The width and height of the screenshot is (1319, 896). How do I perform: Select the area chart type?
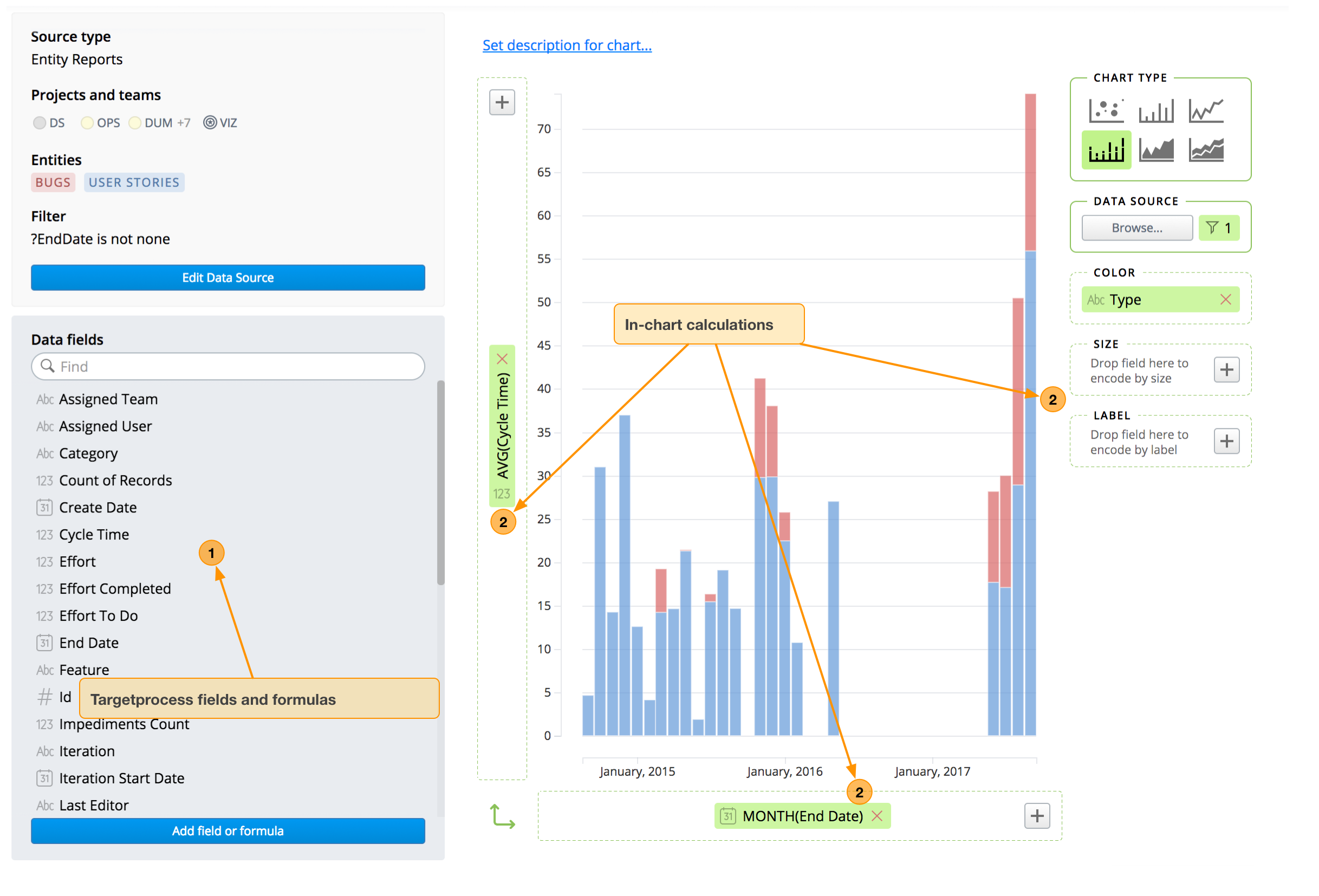click(x=1155, y=149)
